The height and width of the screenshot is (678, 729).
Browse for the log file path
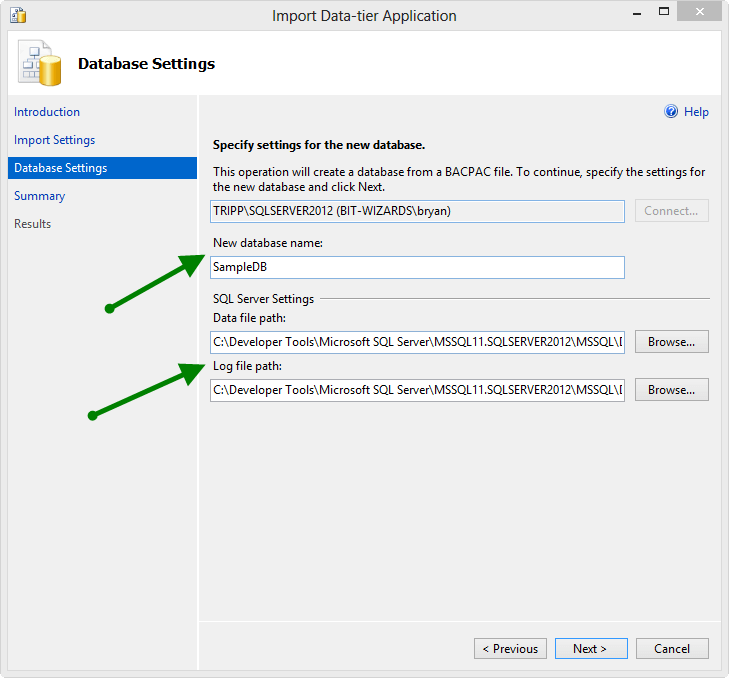click(x=671, y=390)
